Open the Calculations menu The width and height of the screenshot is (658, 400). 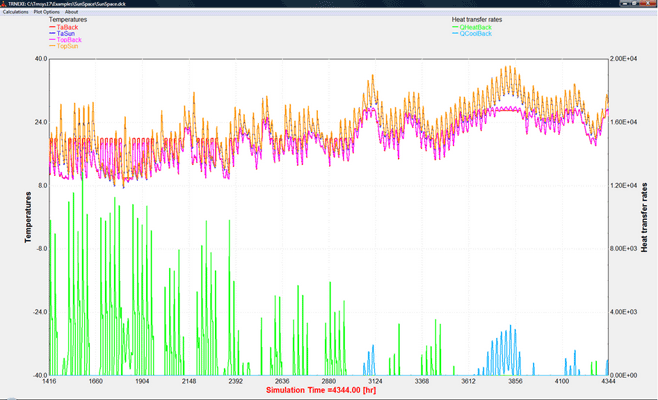click(x=14, y=12)
